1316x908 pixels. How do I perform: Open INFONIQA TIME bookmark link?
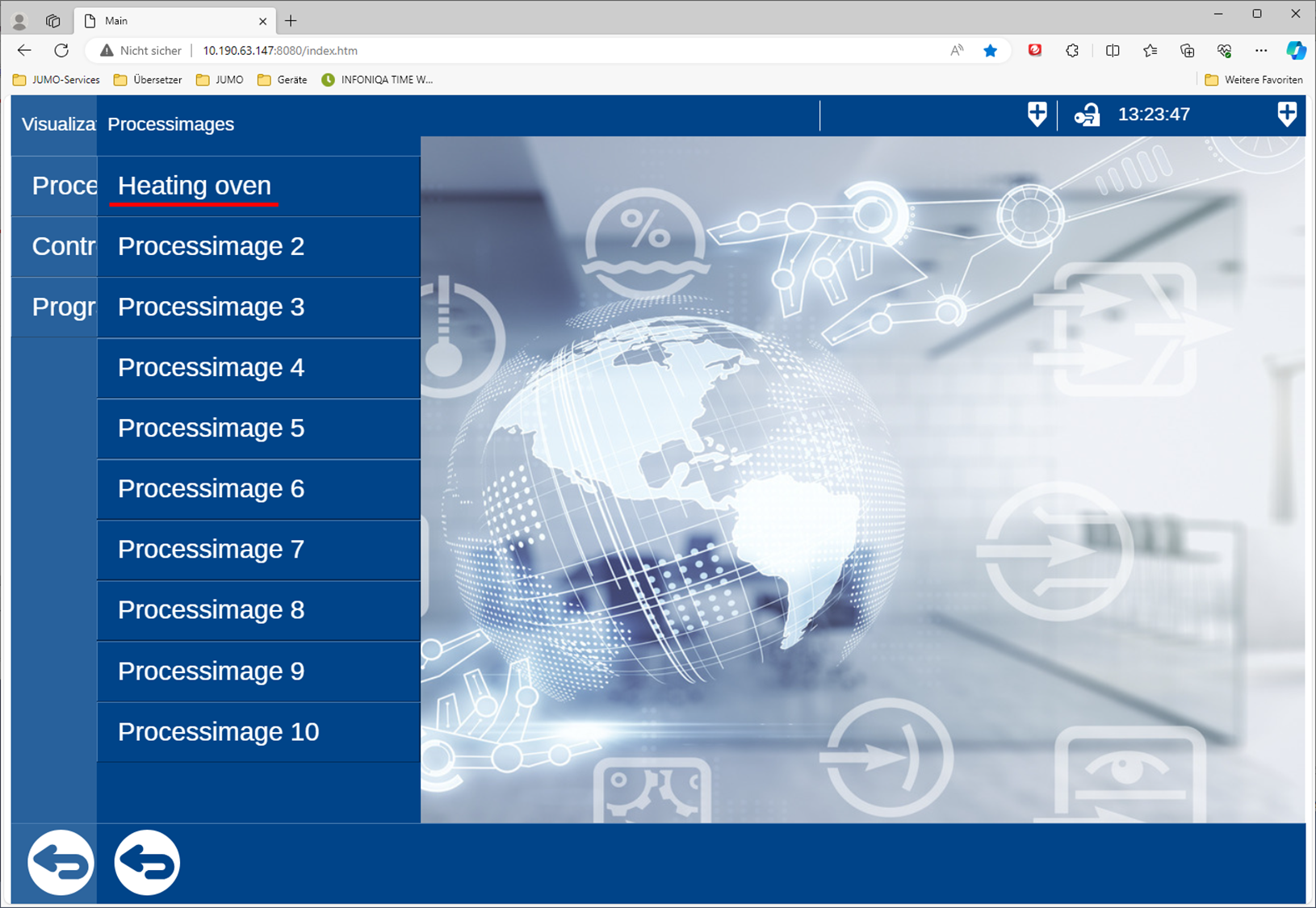tap(377, 80)
